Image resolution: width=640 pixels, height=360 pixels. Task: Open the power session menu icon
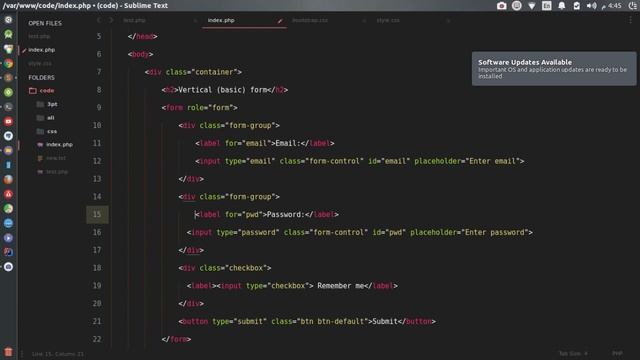(x=632, y=6)
